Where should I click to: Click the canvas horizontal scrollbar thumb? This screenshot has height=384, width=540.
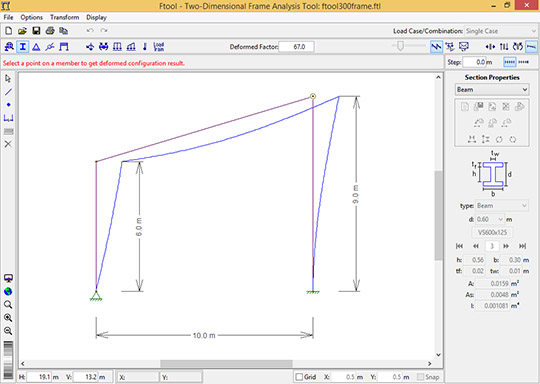point(226,363)
